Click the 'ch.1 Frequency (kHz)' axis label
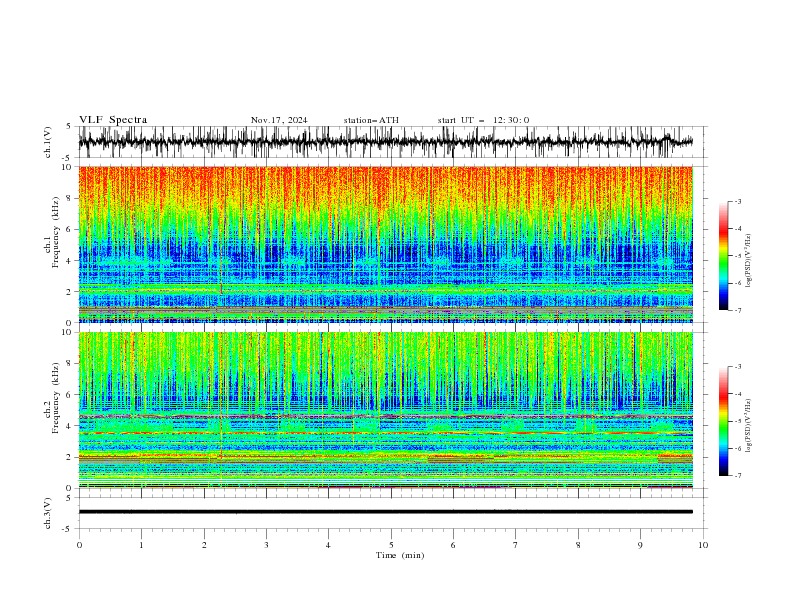This screenshot has width=792, height=612. pyautogui.click(x=52, y=231)
